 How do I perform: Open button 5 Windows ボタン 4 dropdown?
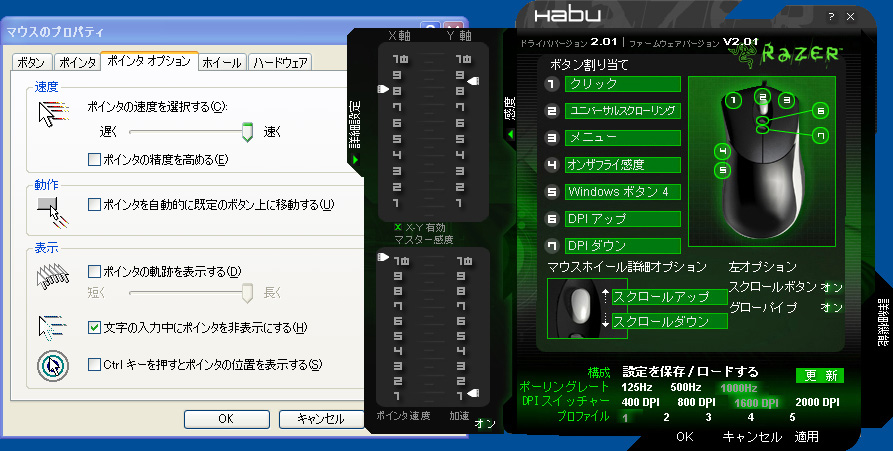[x=622, y=192]
